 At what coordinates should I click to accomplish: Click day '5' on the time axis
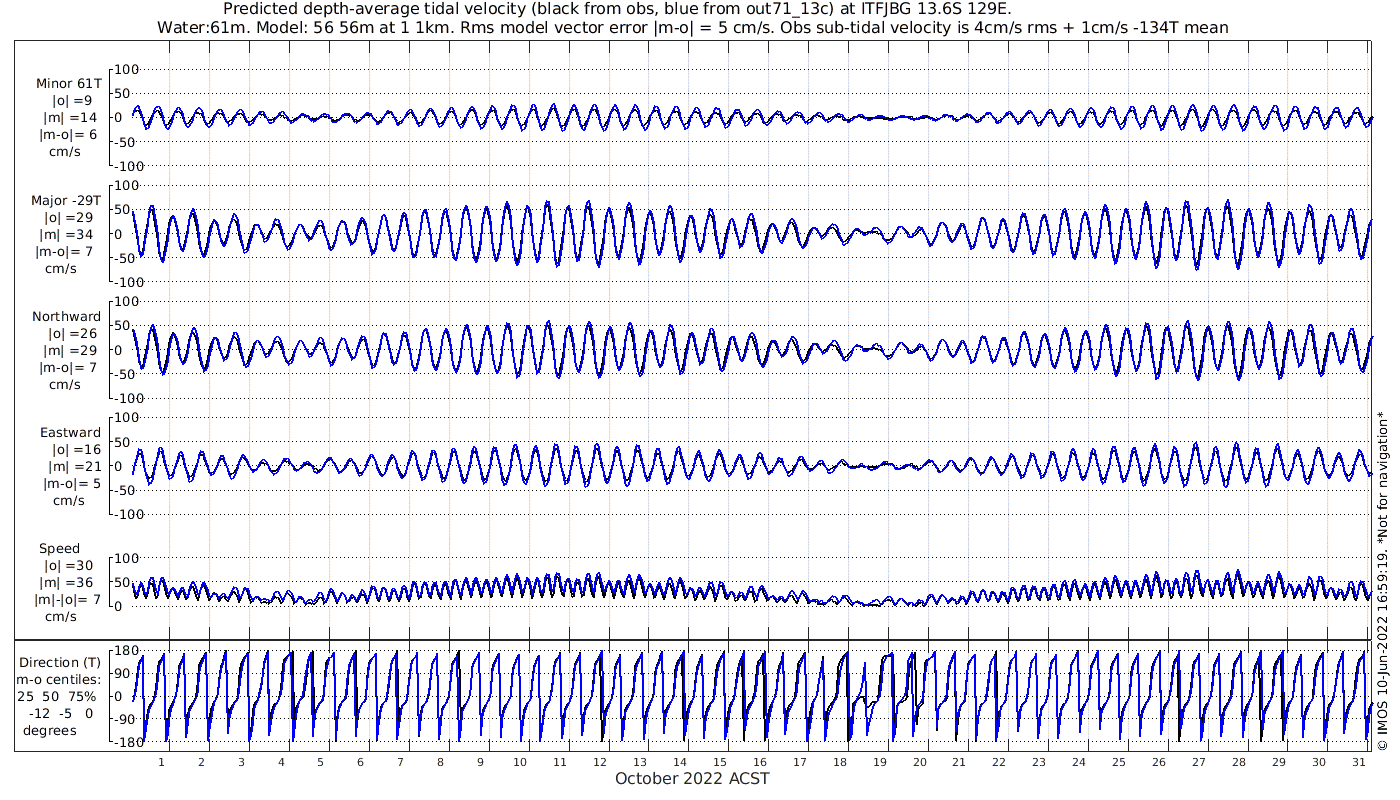click(x=321, y=762)
